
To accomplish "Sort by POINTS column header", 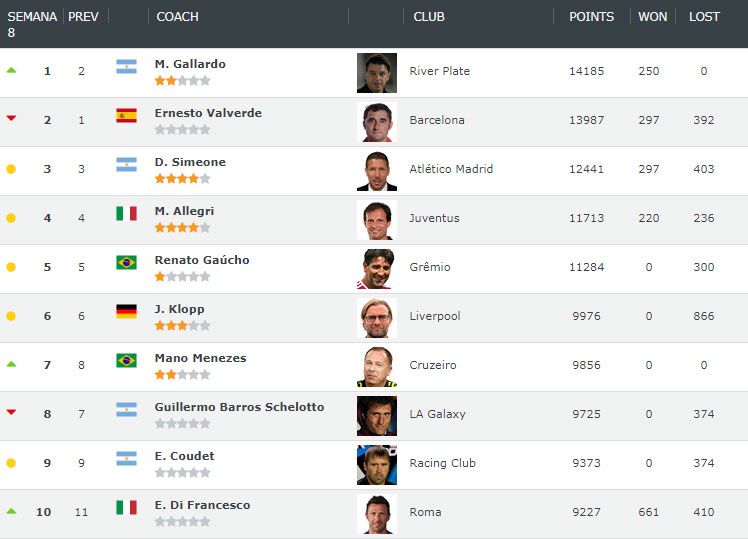I will (592, 17).
